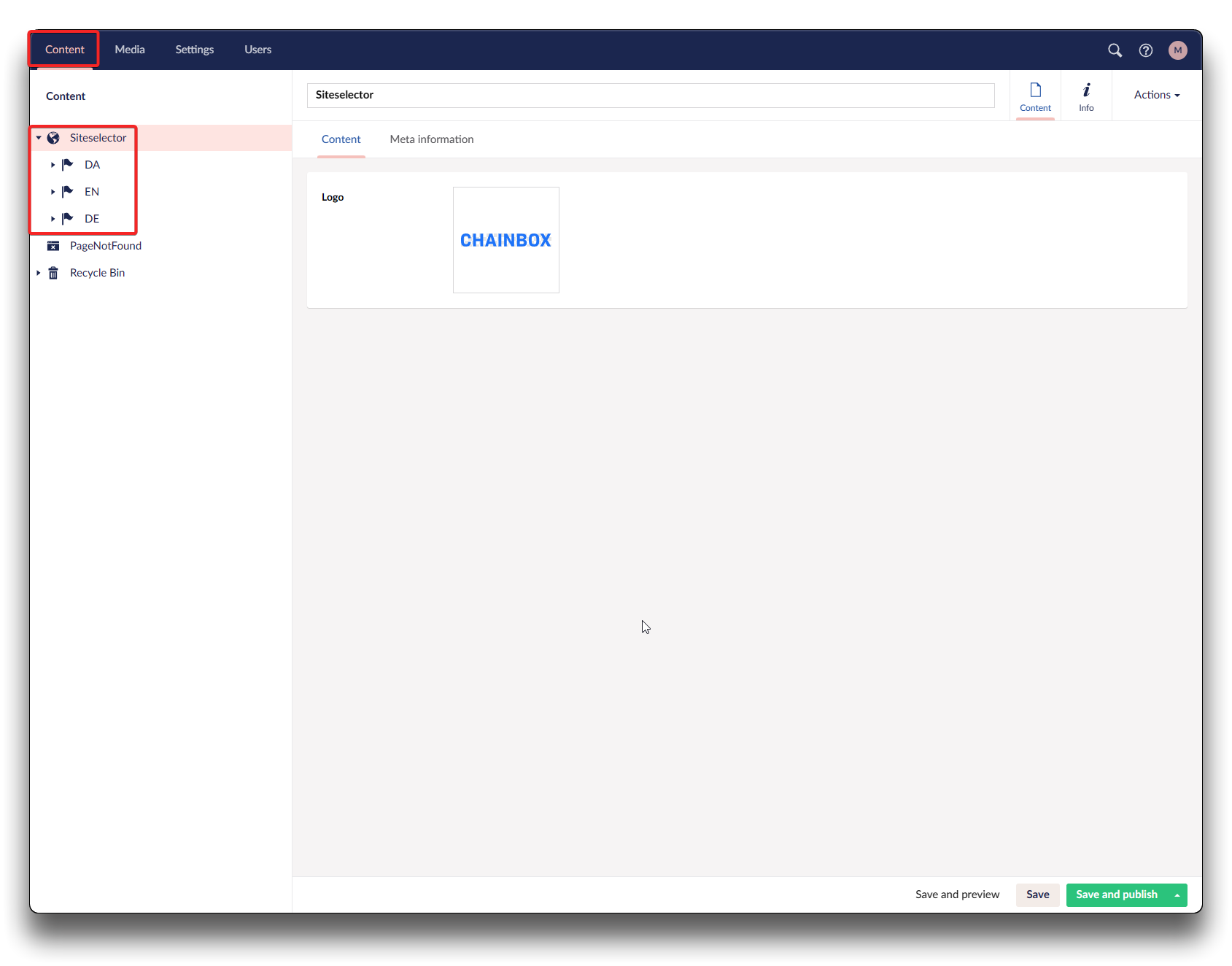
Task: Expand the EN tree node
Action: (x=53, y=192)
